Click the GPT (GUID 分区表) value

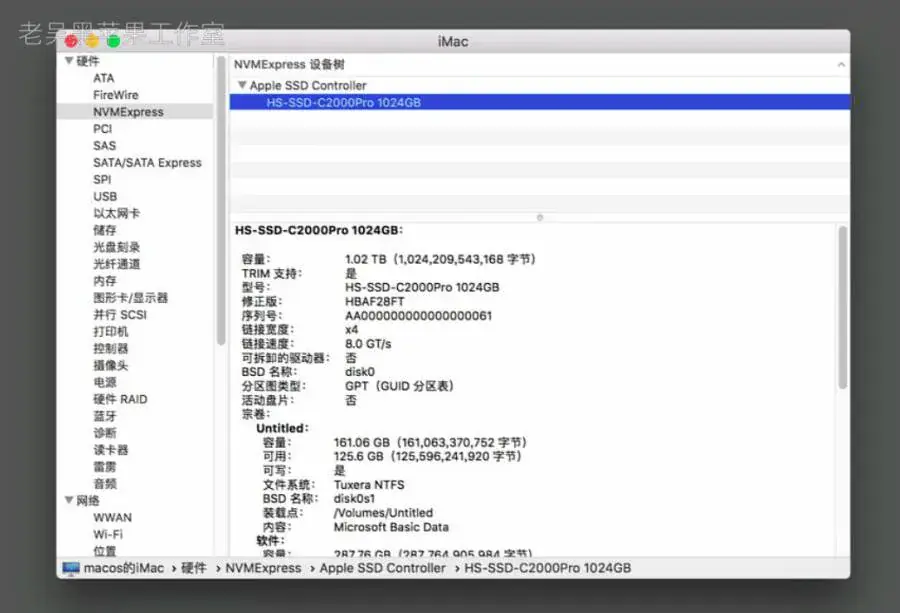click(x=399, y=386)
